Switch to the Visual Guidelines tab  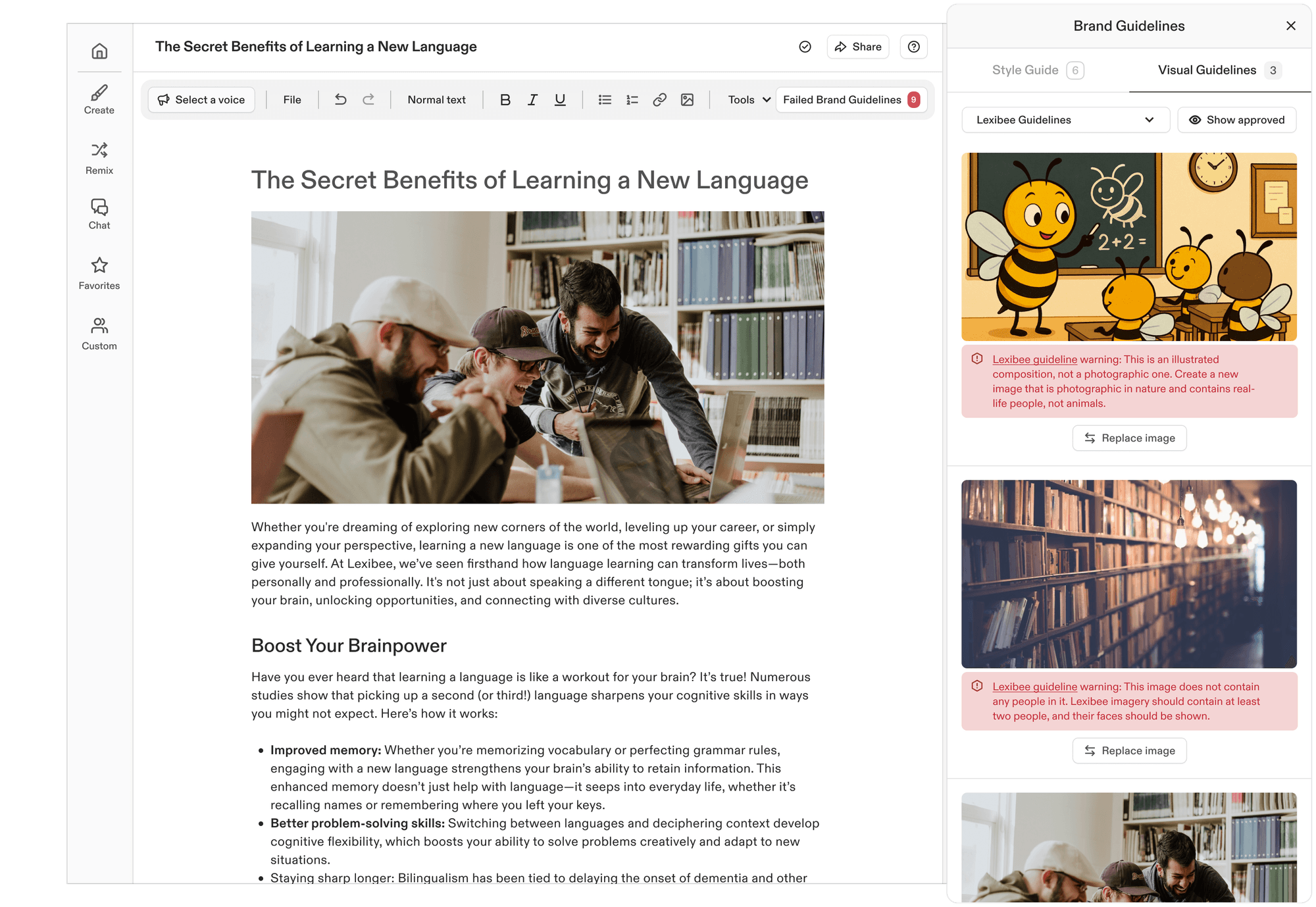[x=1207, y=70]
